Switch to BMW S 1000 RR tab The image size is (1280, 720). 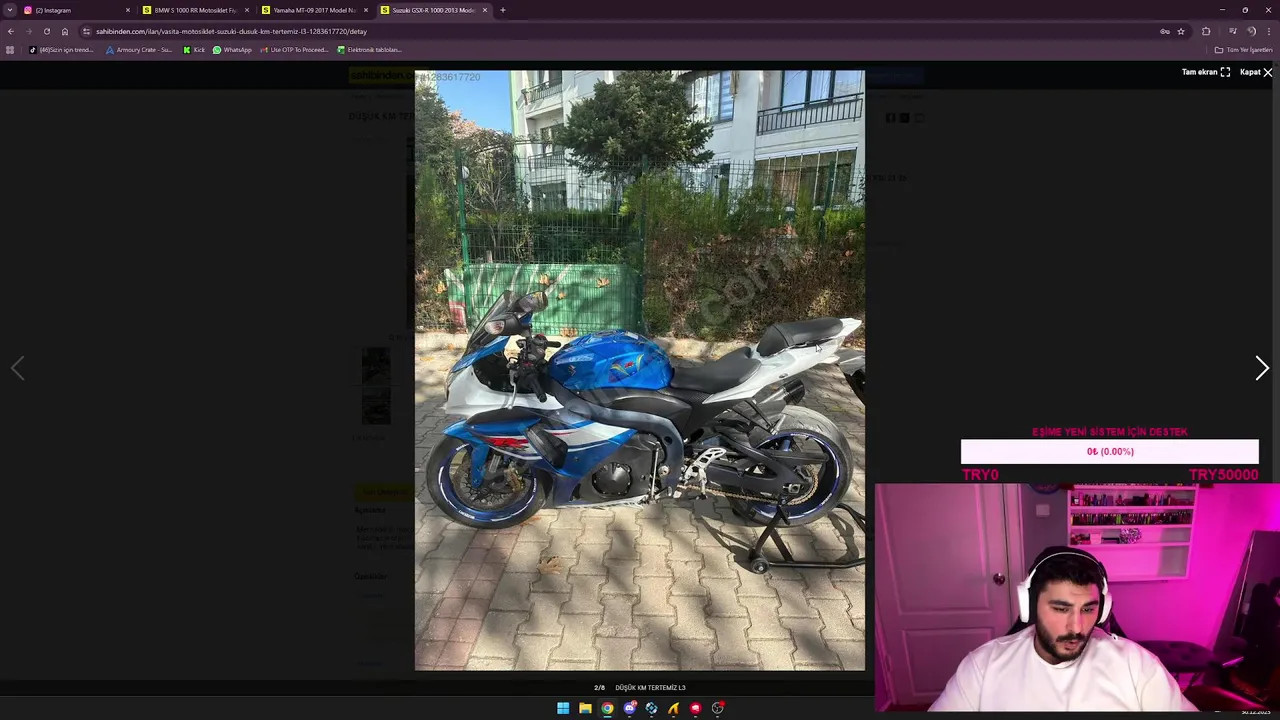pos(195,10)
